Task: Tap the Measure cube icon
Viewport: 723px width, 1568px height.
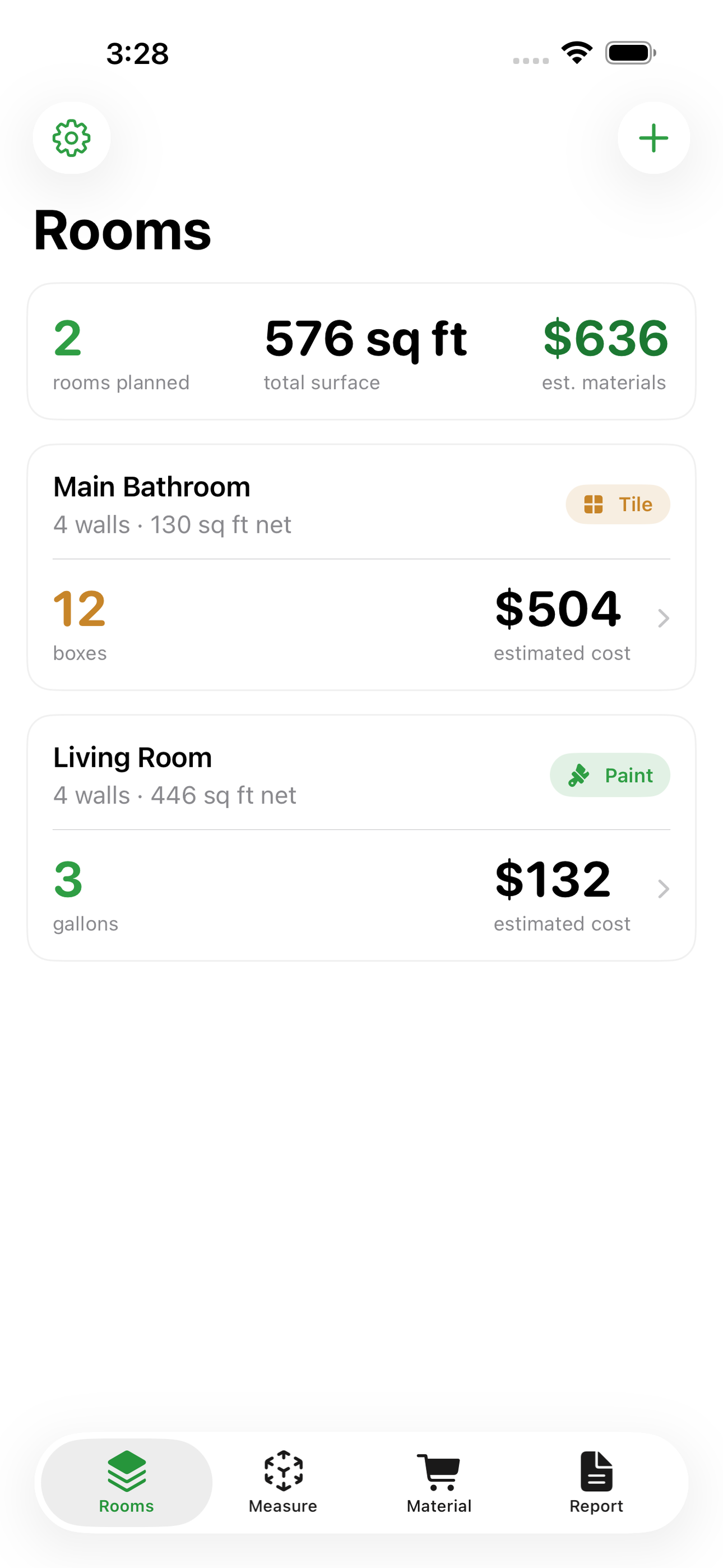Action: click(x=283, y=1470)
